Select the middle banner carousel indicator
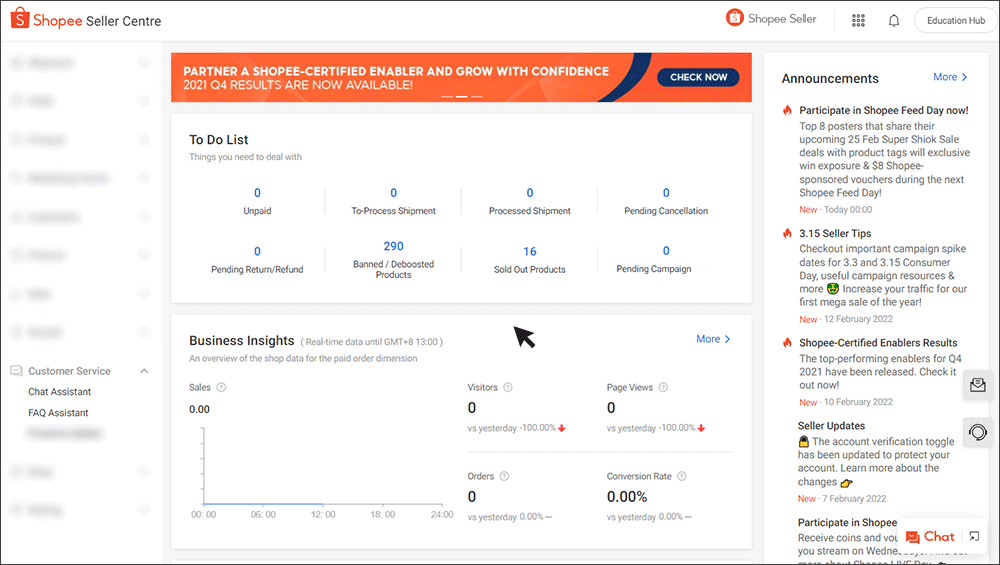 pyautogui.click(x=462, y=97)
